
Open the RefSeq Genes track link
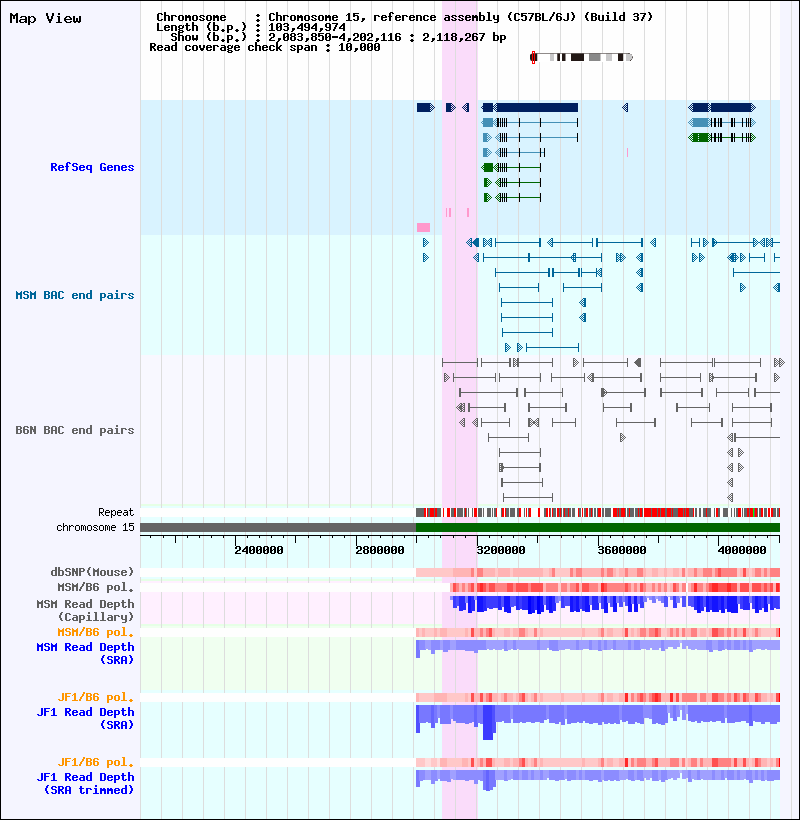(92, 167)
